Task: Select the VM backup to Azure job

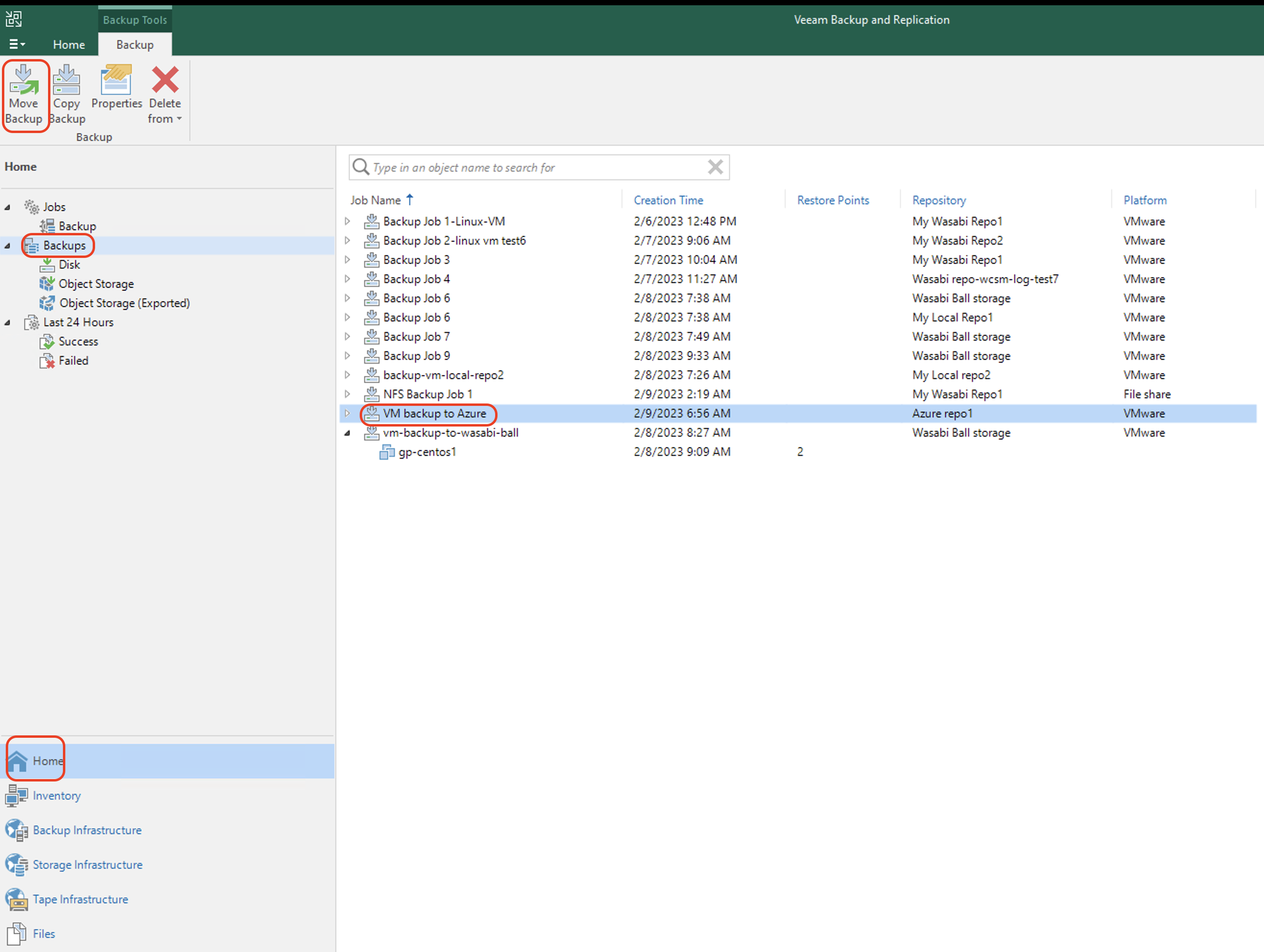Action: [x=434, y=413]
